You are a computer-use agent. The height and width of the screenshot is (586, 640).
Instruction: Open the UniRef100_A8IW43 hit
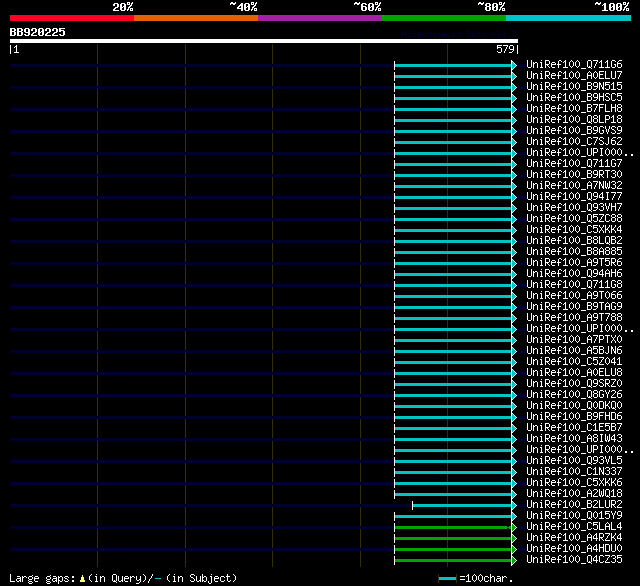coord(574,439)
